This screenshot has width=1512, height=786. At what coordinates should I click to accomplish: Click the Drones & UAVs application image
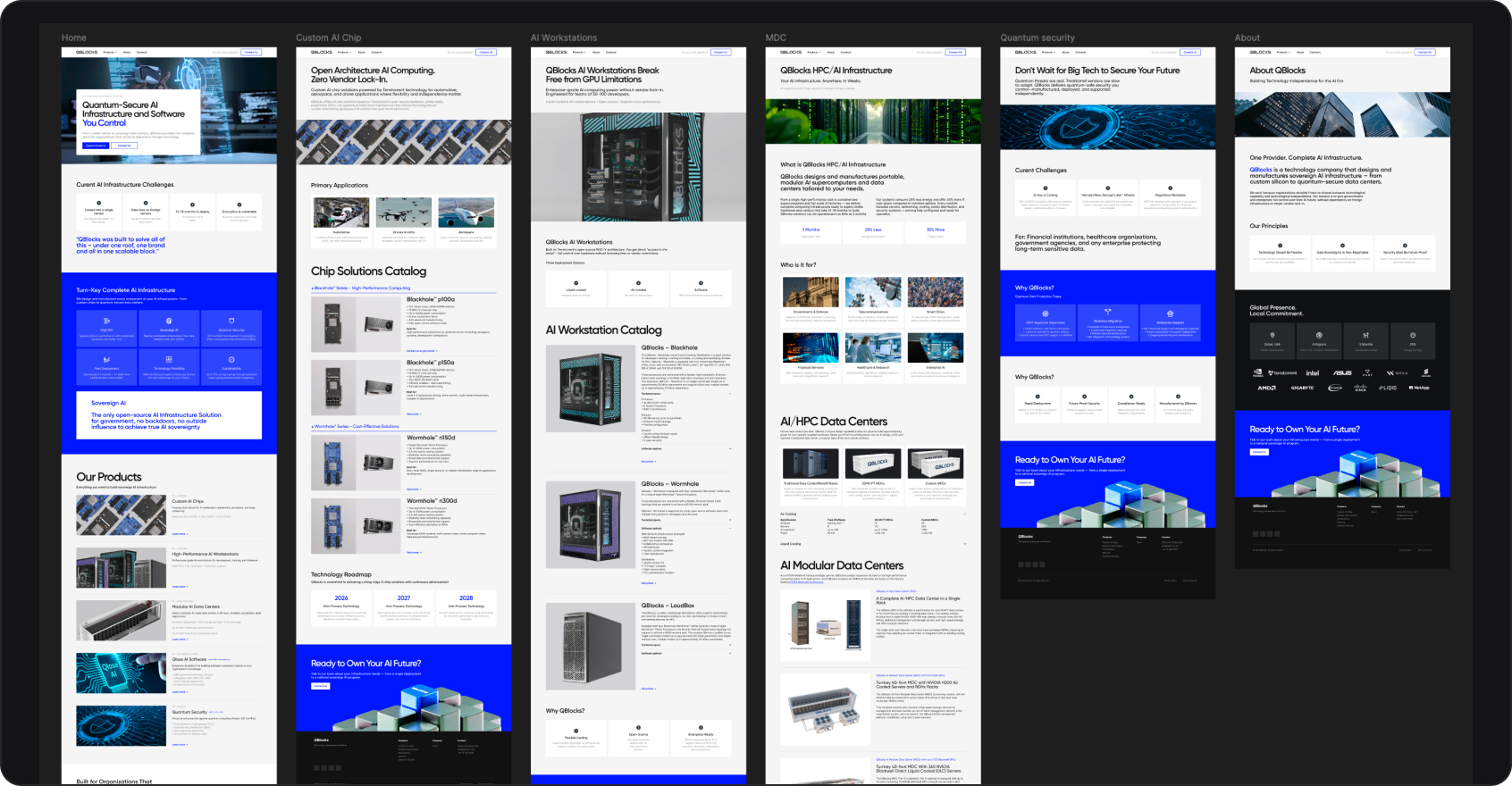click(404, 213)
